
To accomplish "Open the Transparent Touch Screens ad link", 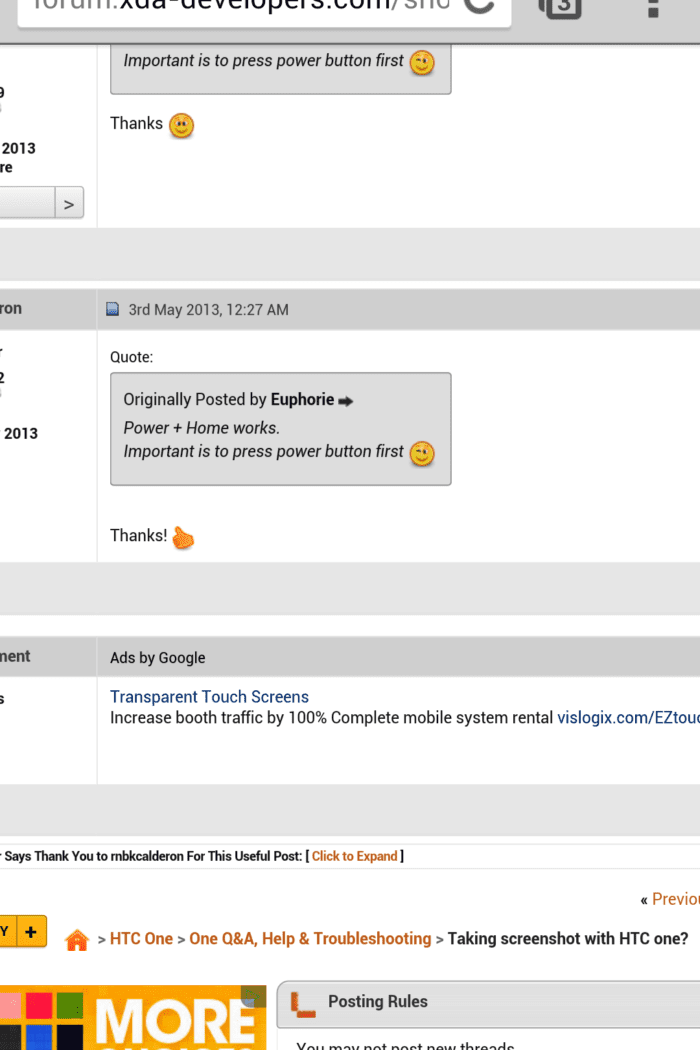I will [209, 697].
